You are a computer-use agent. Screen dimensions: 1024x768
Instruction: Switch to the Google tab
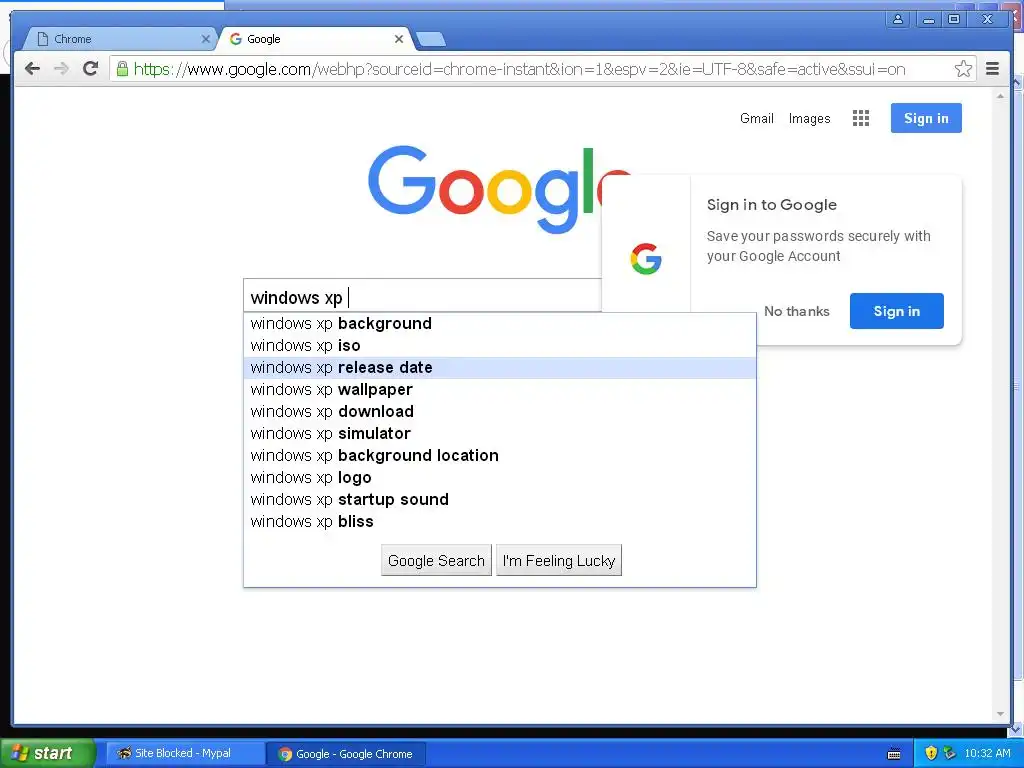[315, 39]
